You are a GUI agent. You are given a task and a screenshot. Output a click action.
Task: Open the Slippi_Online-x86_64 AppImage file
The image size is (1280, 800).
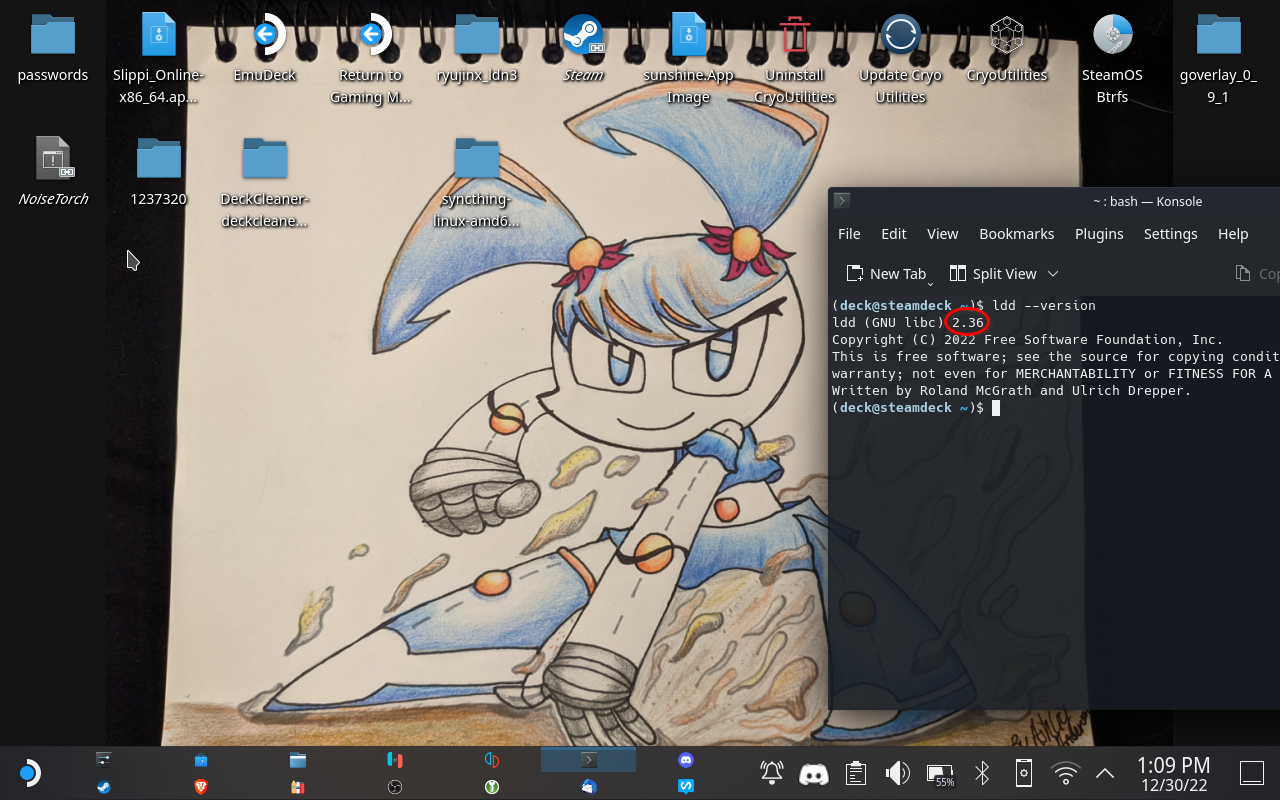[158, 58]
